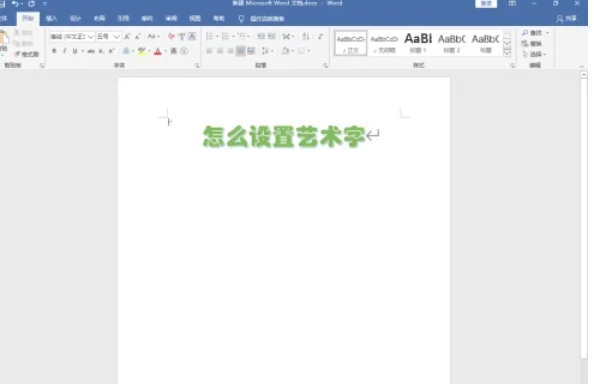Click the Increase Indent icon
This screenshot has width=594, height=384.
(272, 36)
